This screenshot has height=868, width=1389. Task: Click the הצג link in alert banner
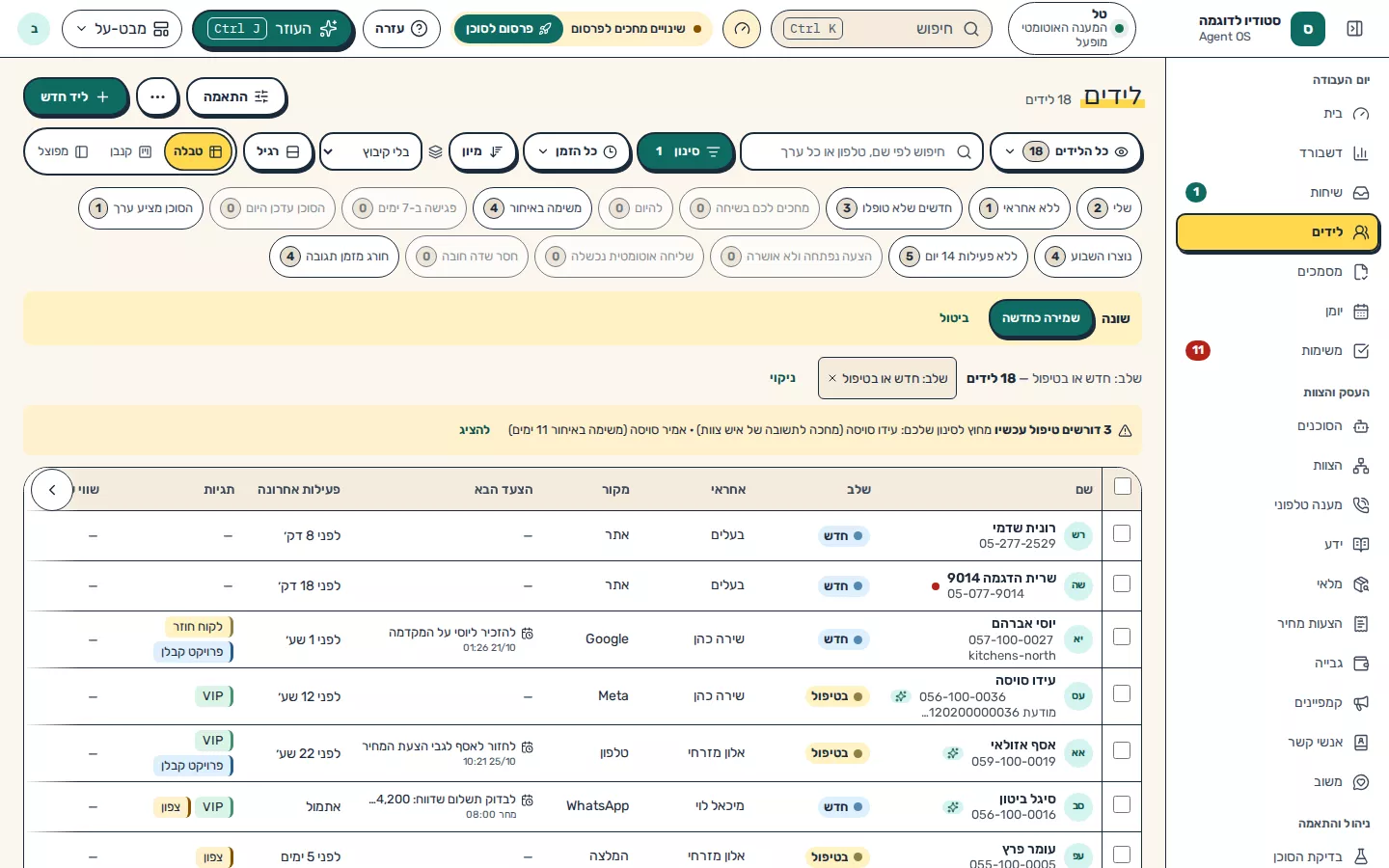click(475, 430)
